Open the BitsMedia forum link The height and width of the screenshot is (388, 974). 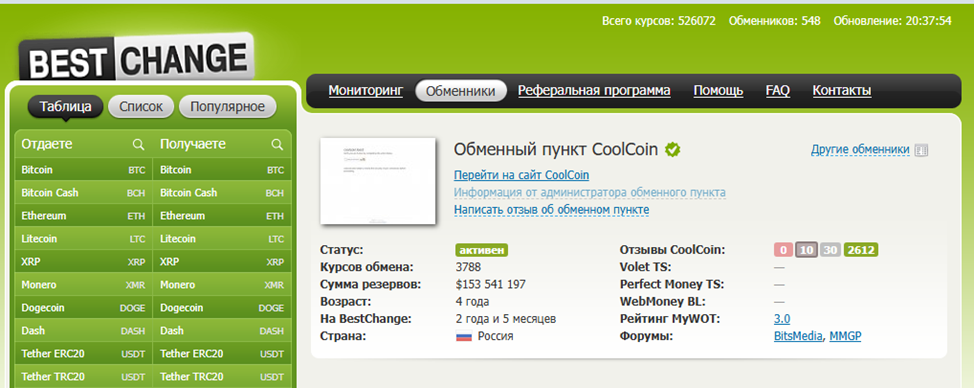click(799, 336)
